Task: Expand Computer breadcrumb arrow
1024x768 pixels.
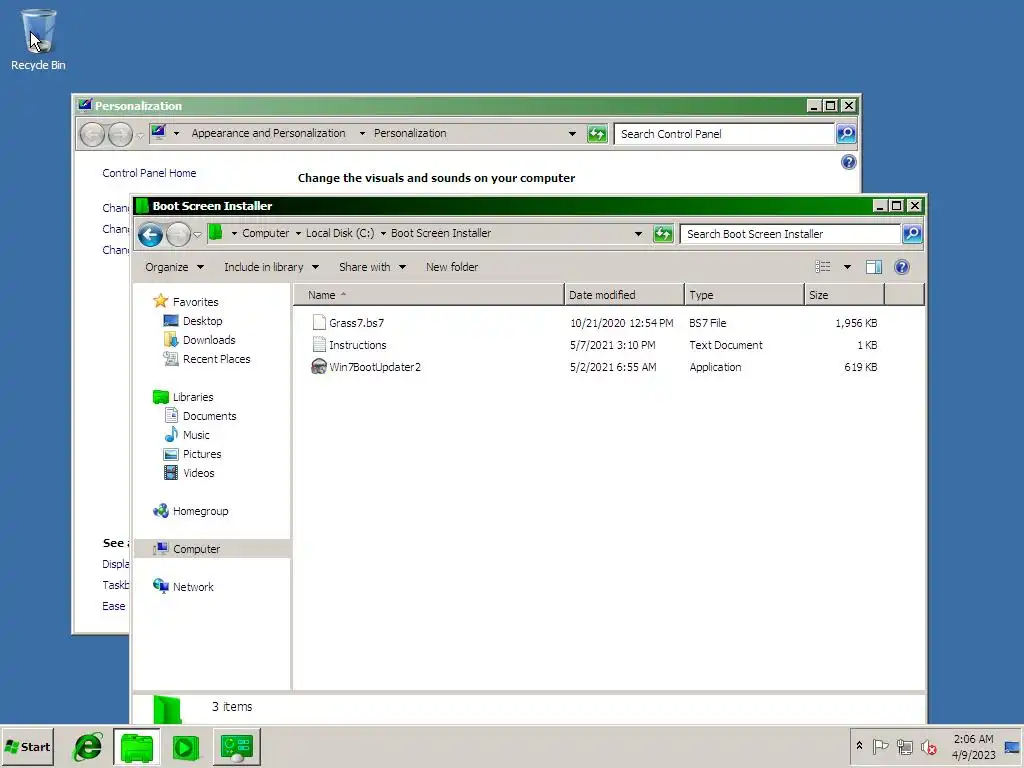Action: pyautogui.click(x=298, y=233)
